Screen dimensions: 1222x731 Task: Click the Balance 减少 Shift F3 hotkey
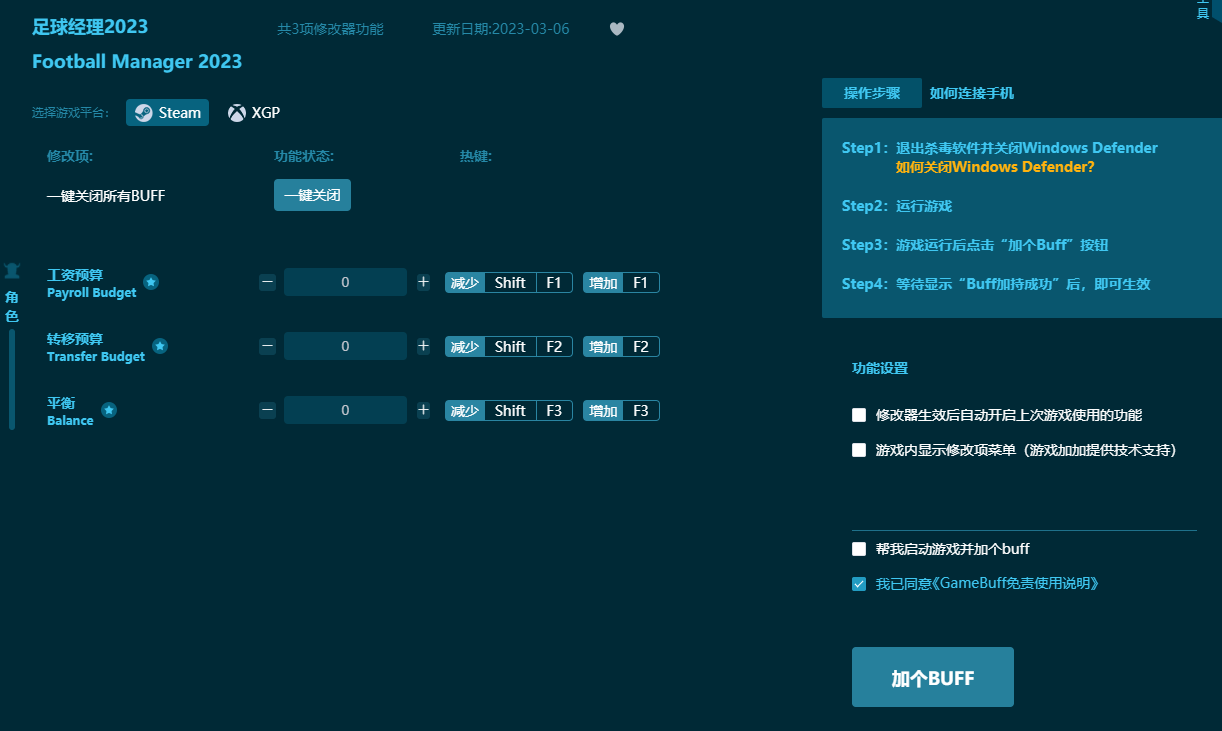point(509,410)
